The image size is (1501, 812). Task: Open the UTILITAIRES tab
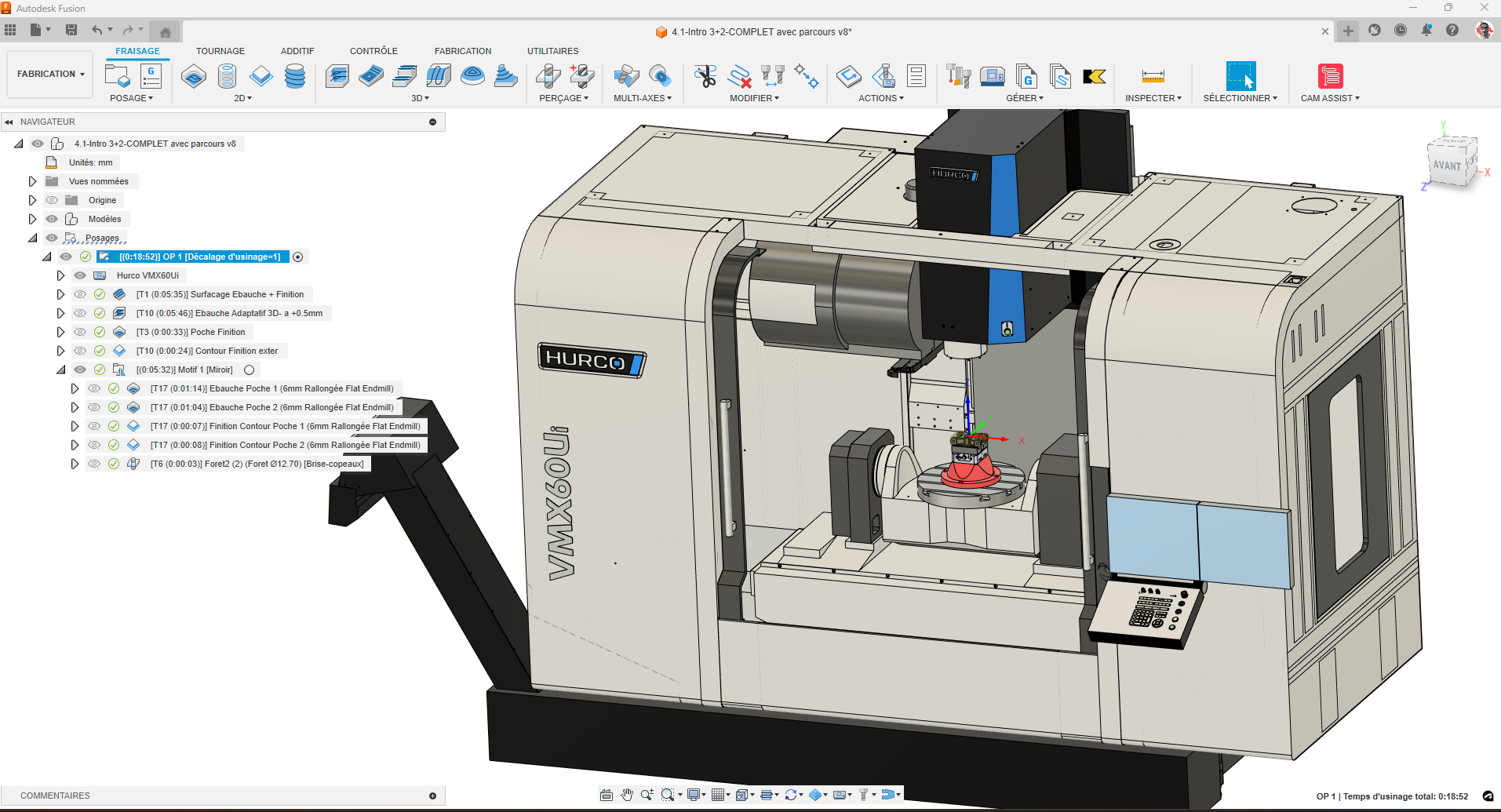click(x=552, y=51)
